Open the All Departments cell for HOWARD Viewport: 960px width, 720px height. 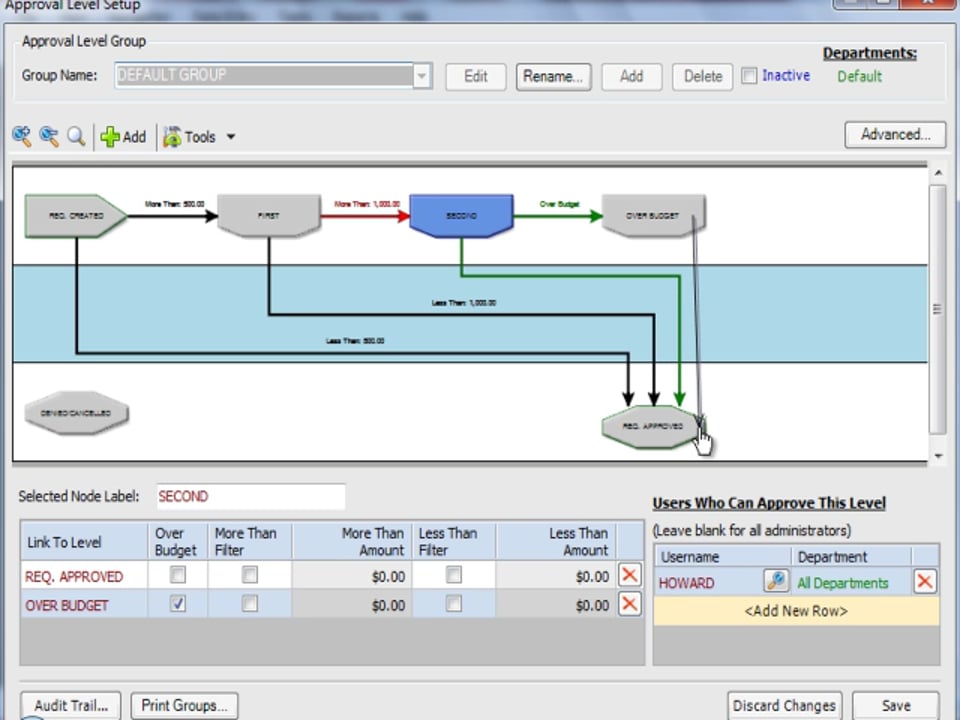click(x=842, y=583)
